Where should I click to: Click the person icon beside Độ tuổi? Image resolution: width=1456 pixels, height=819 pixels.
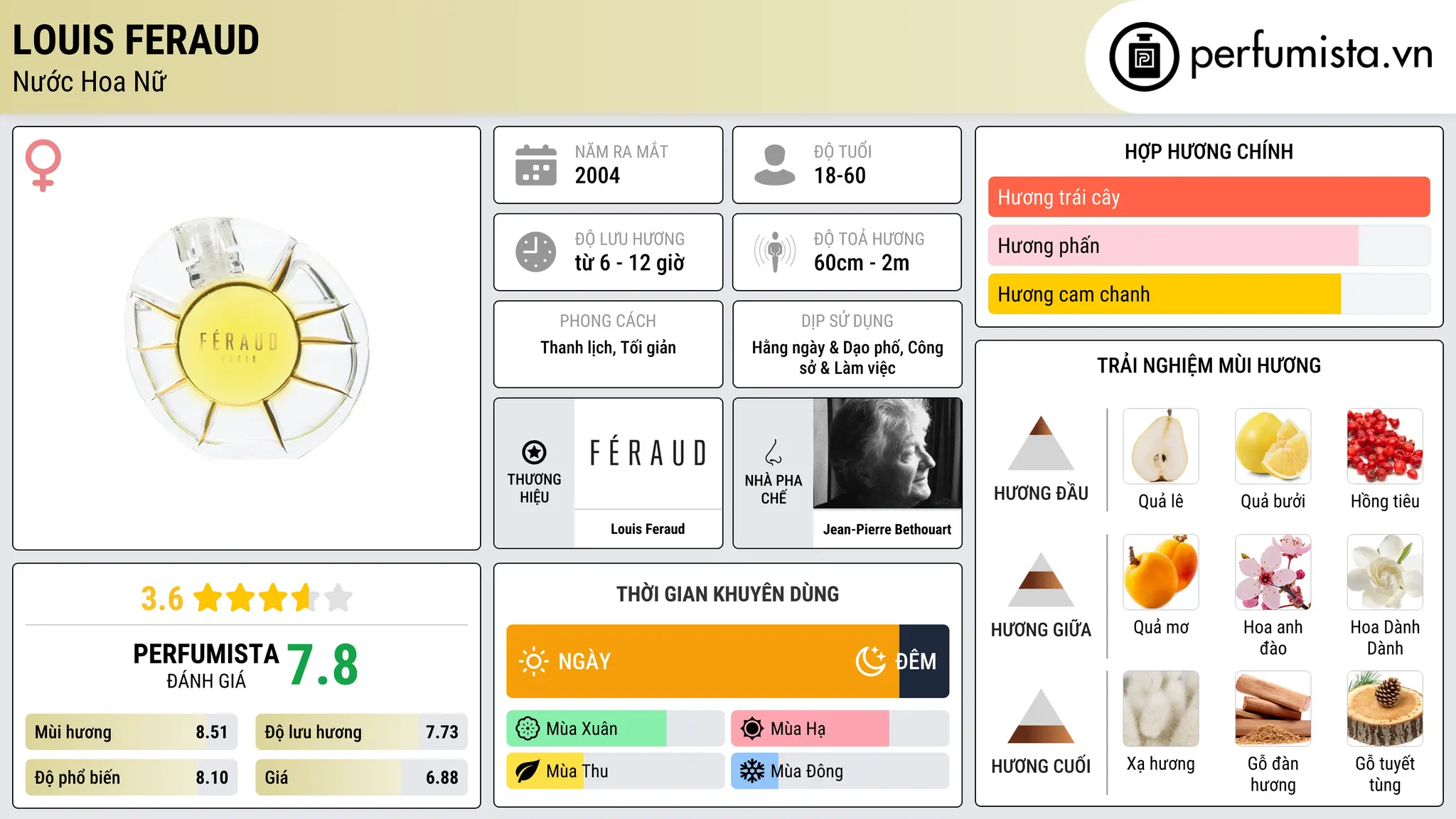(774, 165)
